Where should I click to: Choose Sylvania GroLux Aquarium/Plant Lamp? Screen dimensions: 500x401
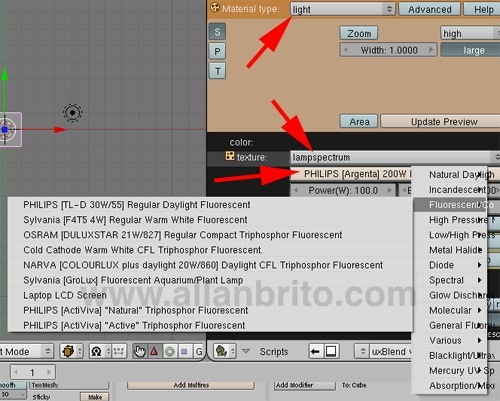tap(210, 280)
